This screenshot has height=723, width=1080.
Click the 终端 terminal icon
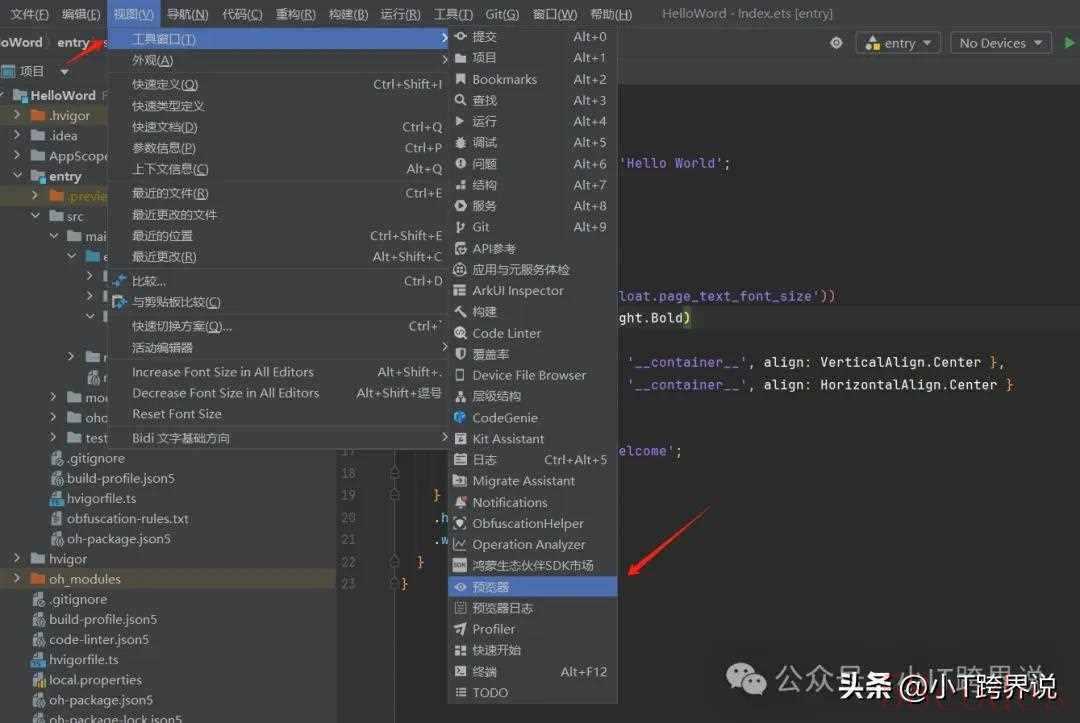(x=461, y=672)
